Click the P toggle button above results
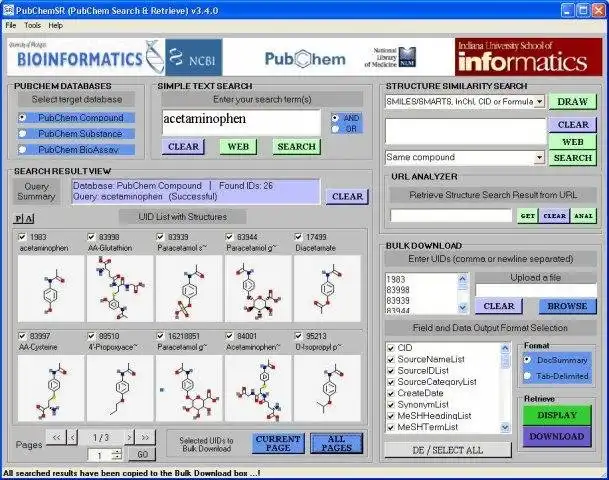609x480 pixels. pyautogui.click(x=18, y=219)
